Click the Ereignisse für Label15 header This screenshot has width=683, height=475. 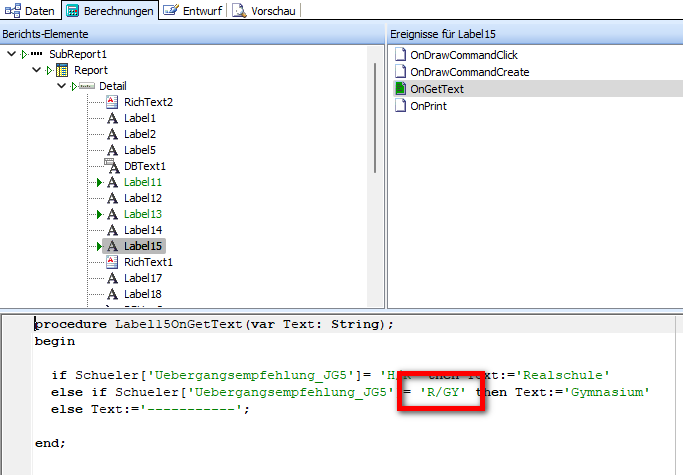coord(535,34)
